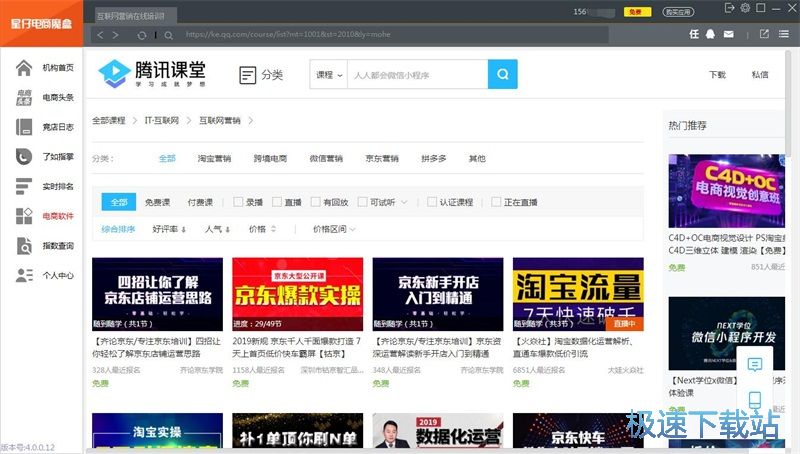
Task: Select 跨境电商 category tab
Action: (x=270, y=159)
